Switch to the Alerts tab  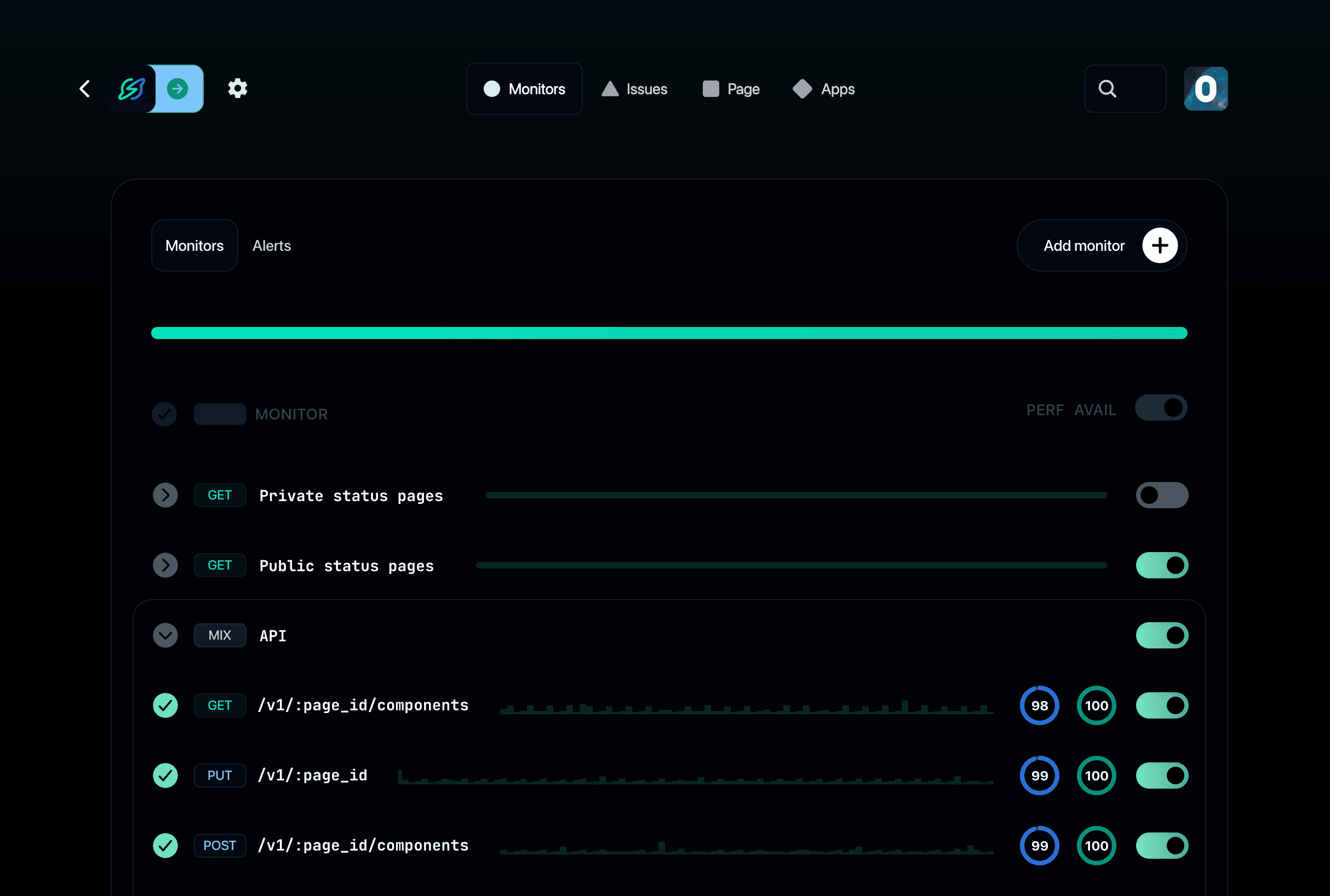[272, 246]
